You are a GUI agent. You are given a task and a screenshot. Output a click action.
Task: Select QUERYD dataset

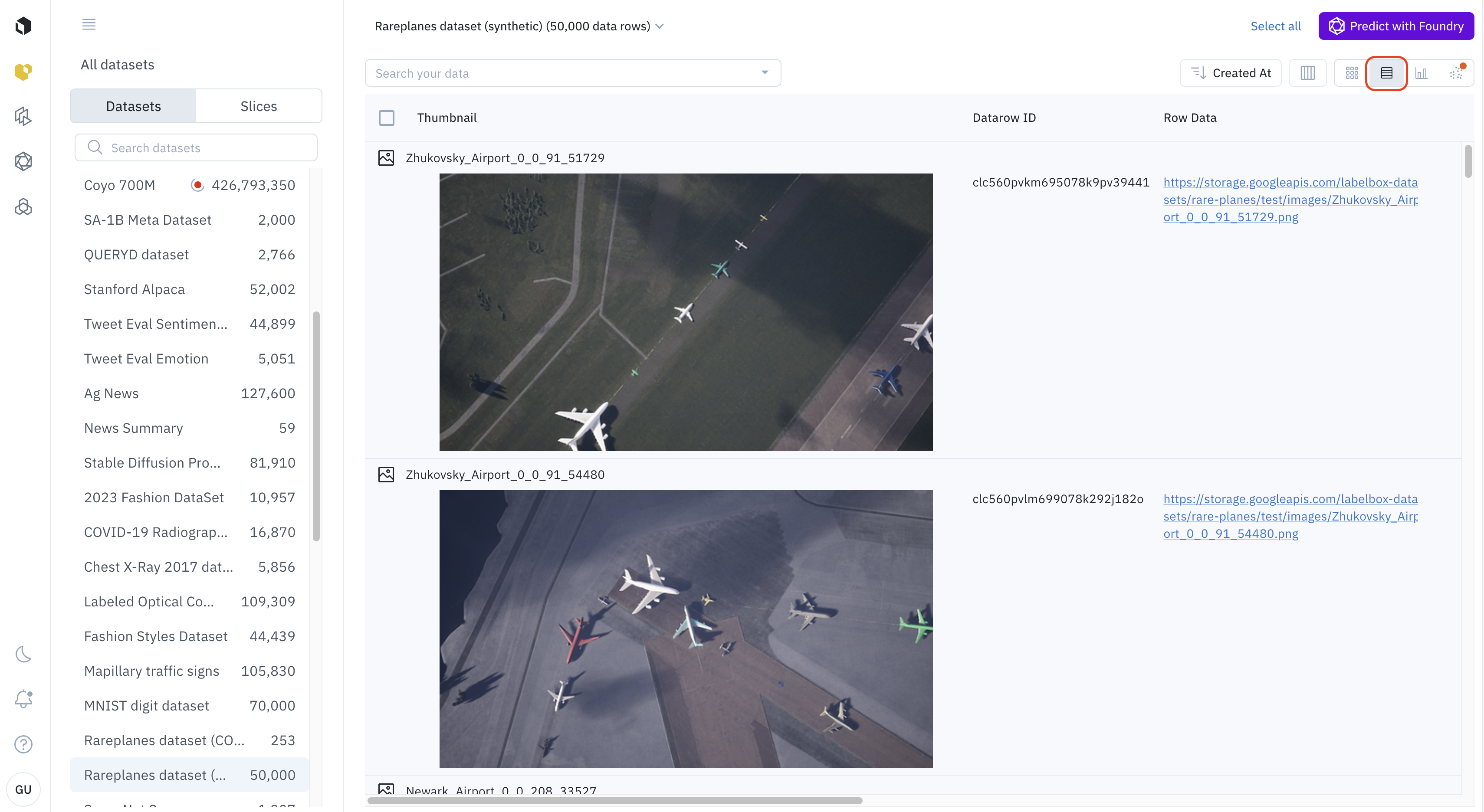(189, 255)
